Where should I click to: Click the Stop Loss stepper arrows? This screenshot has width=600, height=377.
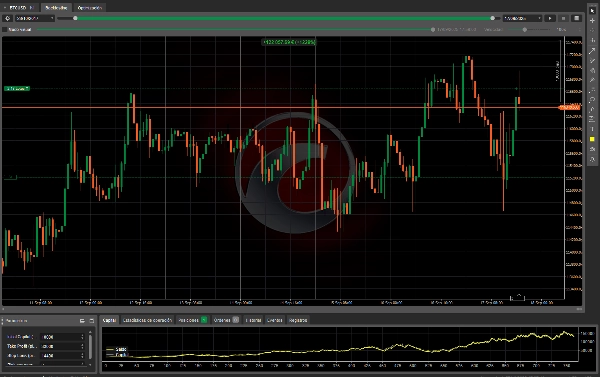[x=82, y=356]
